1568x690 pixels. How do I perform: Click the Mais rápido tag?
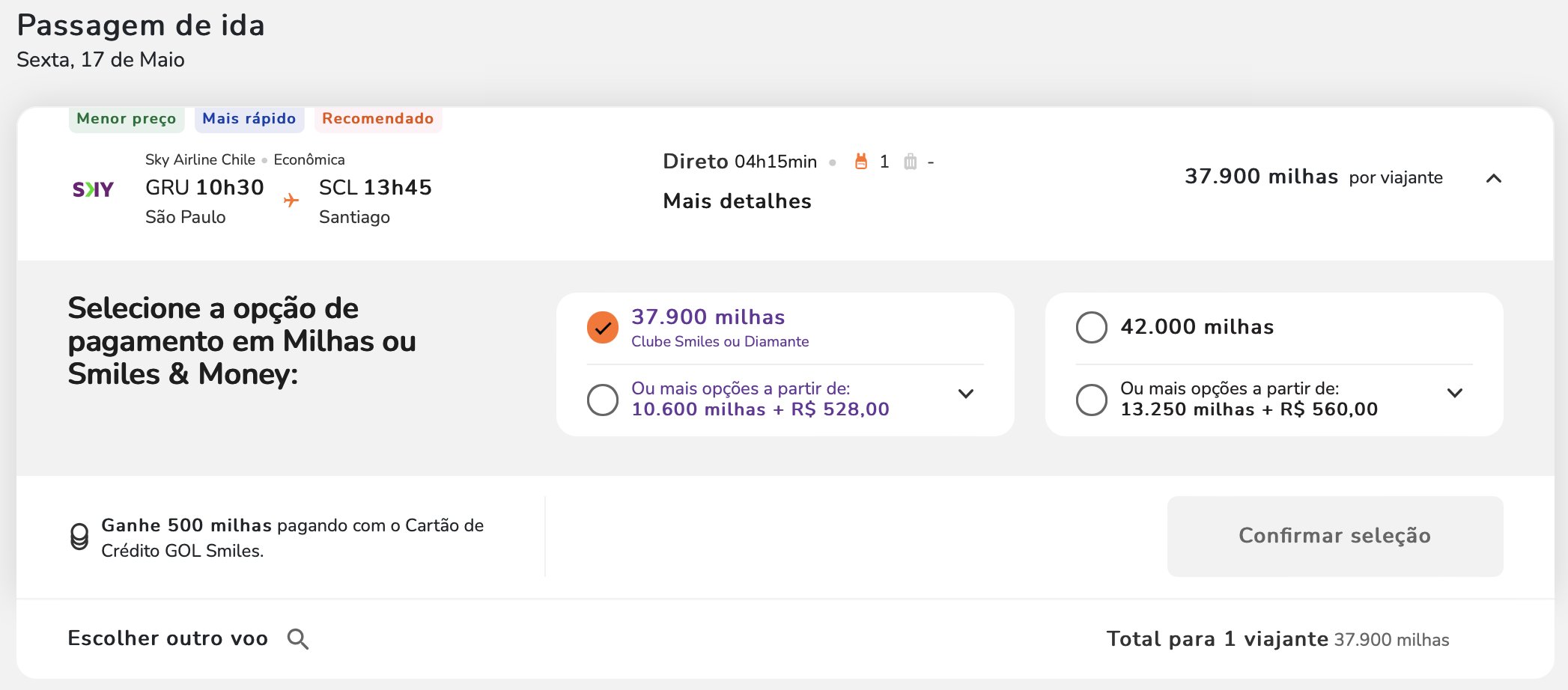click(249, 119)
